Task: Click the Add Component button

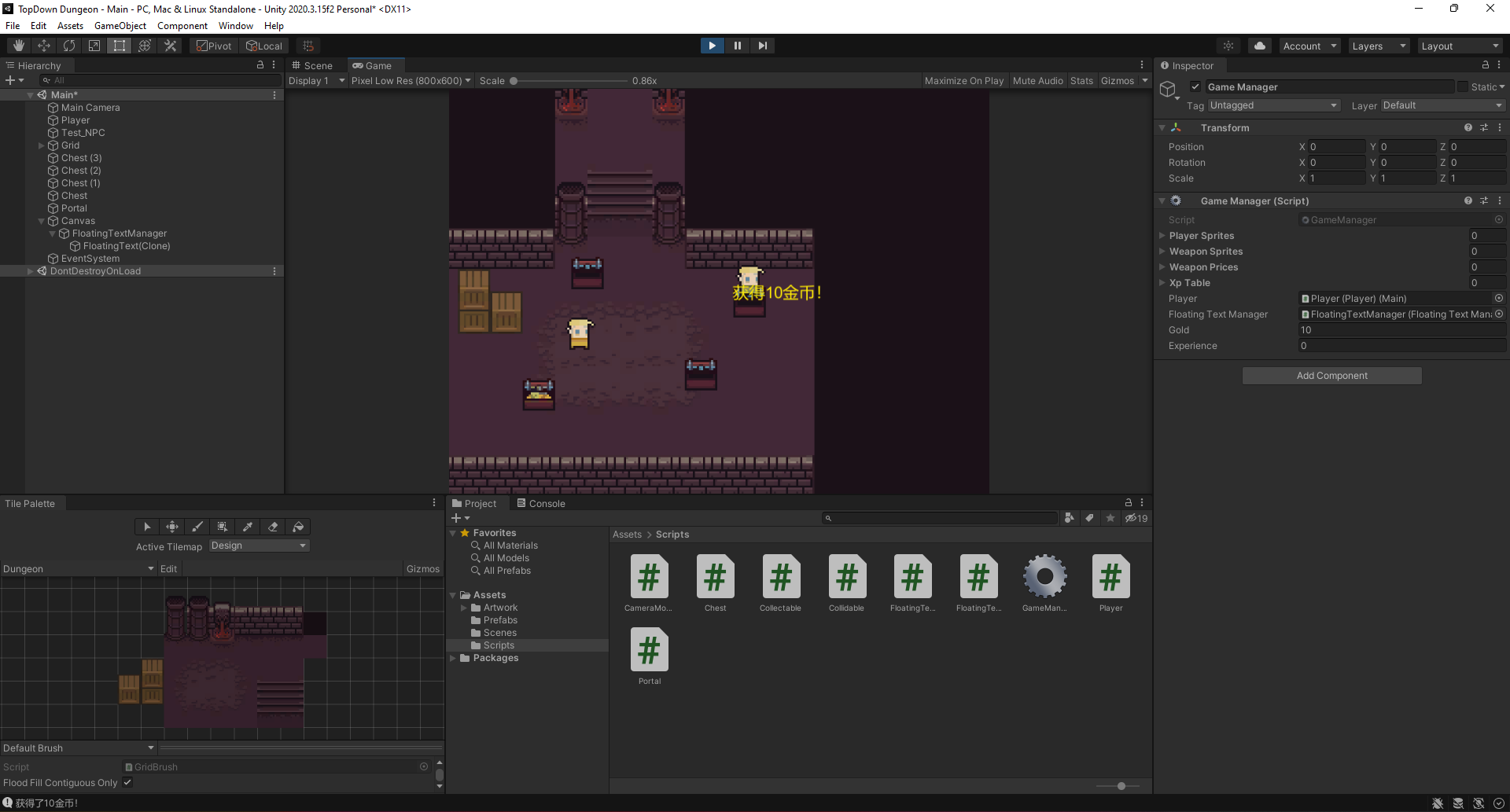Action: pyautogui.click(x=1331, y=376)
